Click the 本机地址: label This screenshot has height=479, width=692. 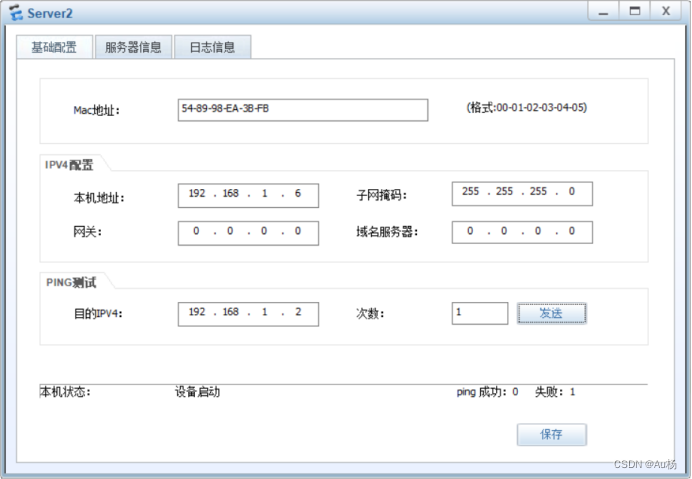tap(99, 198)
